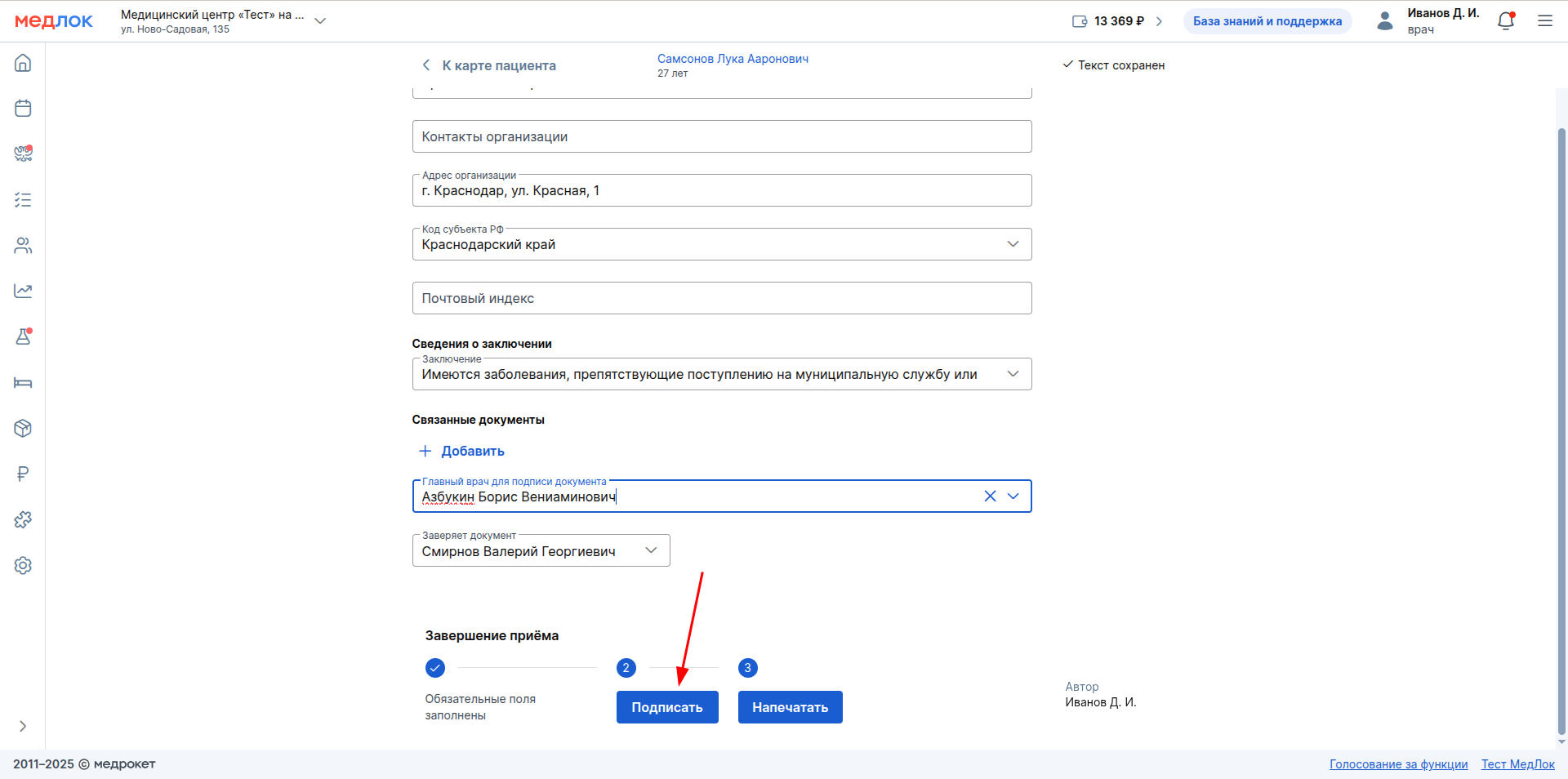The width and height of the screenshot is (1568, 779).
Task: Expand the left sidebar with the arrow
Action: coord(23,726)
